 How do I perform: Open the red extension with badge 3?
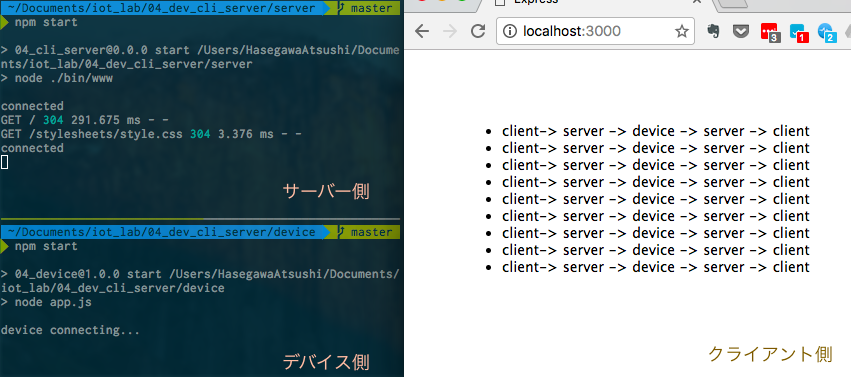point(770,33)
